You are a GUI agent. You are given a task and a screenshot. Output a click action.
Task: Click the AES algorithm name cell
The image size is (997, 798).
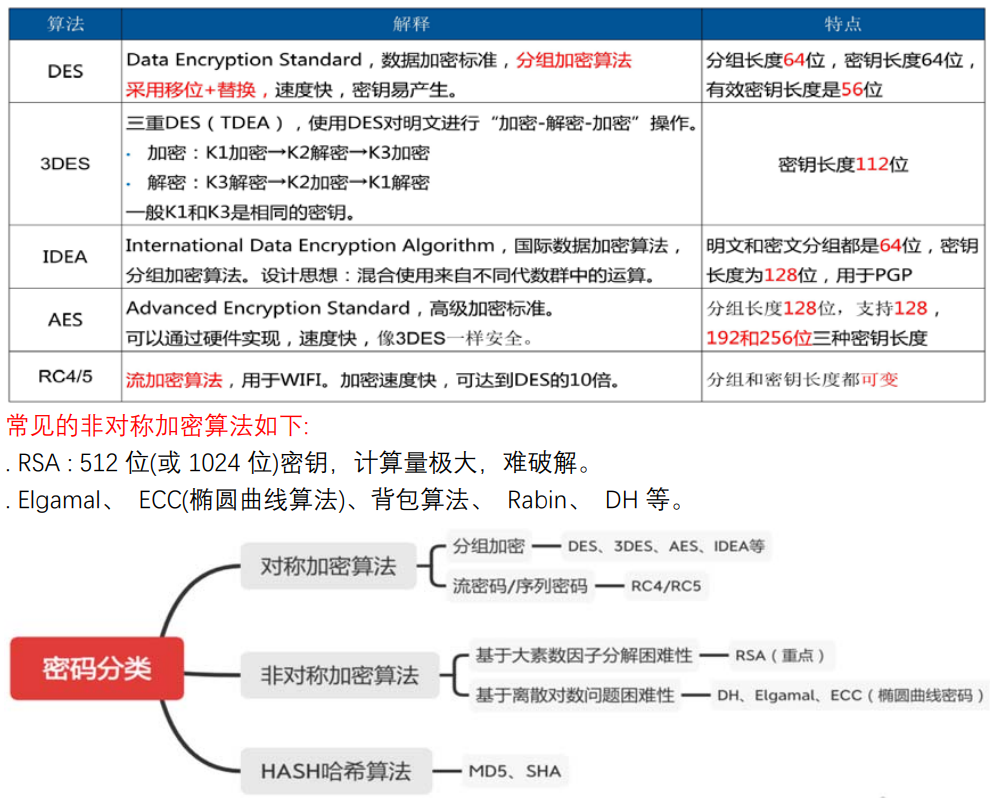click(65, 319)
